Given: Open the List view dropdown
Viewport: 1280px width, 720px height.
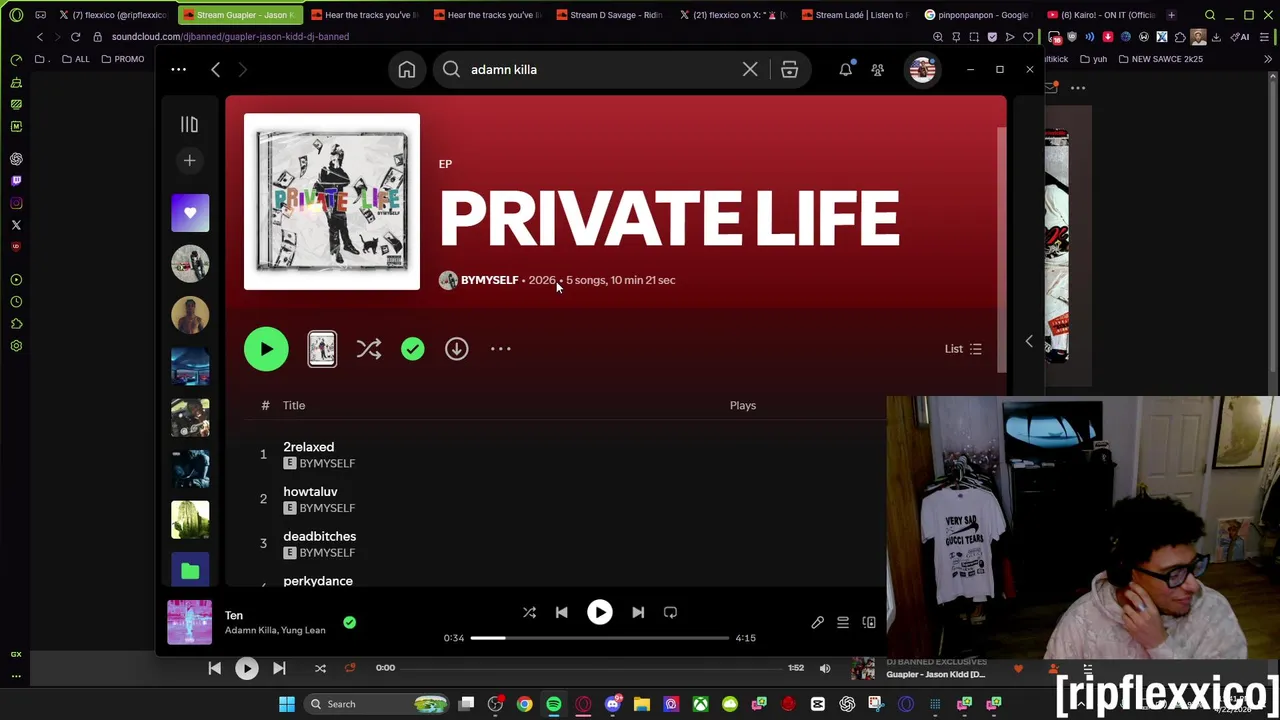Looking at the screenshot, I should (963, 349).
